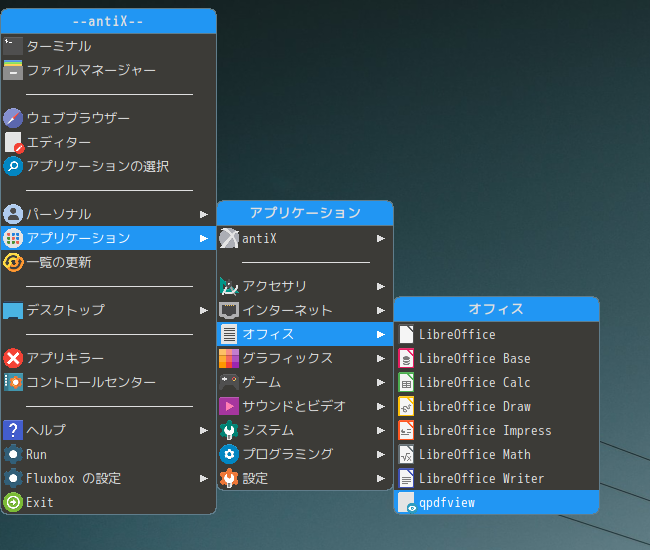The height and width of the screenshot is (550, 650).
Task: Click the green Exit icon
Action: (x=13, y=502)
